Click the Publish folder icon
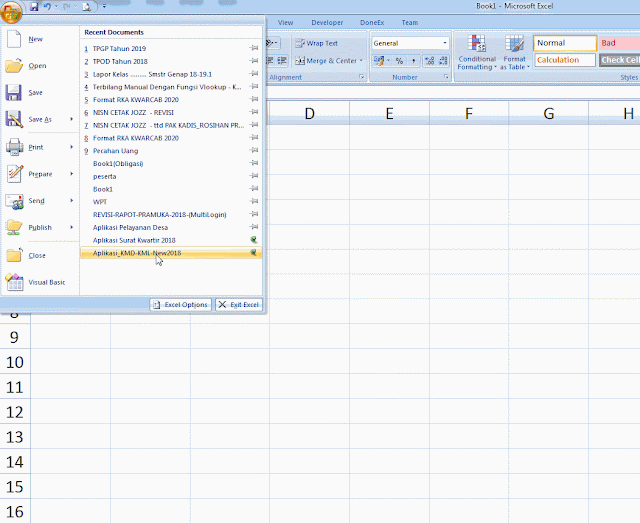Screen dimensions: 640x523 (x=14, y=227)
